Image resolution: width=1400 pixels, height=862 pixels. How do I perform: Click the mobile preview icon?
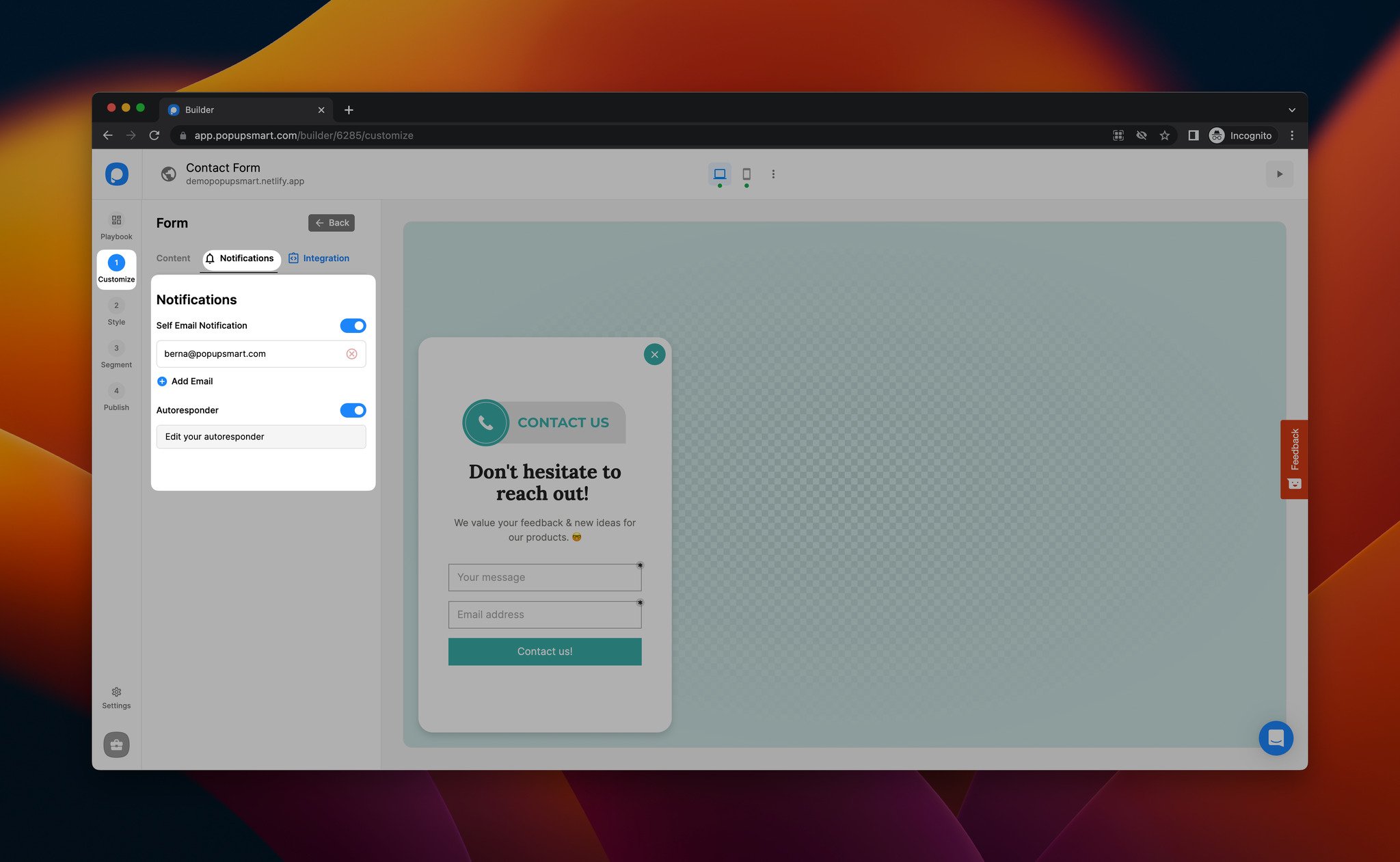(746, 174)
